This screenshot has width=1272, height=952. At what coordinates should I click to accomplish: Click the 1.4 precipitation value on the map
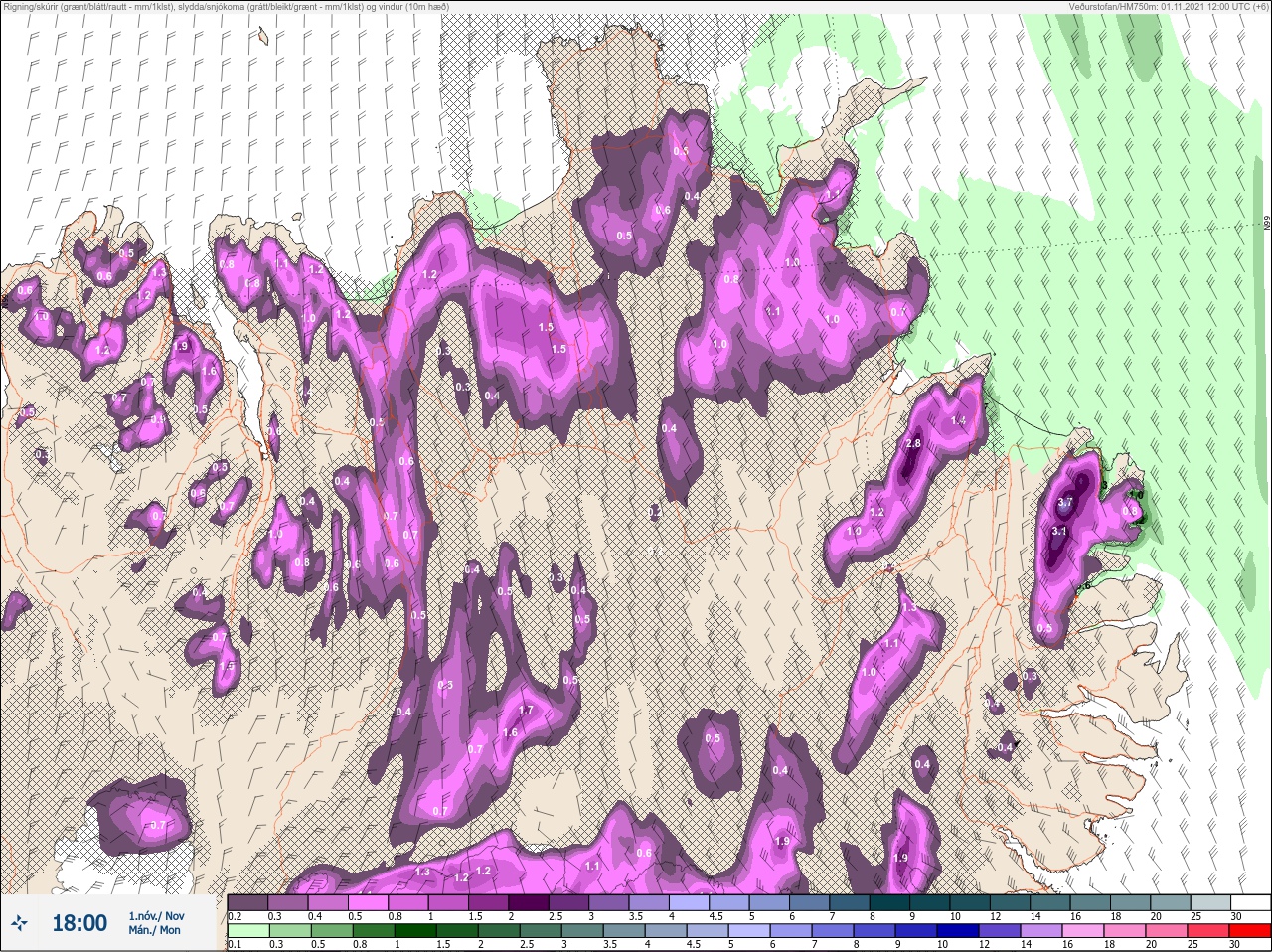click(x=958, y=421)
